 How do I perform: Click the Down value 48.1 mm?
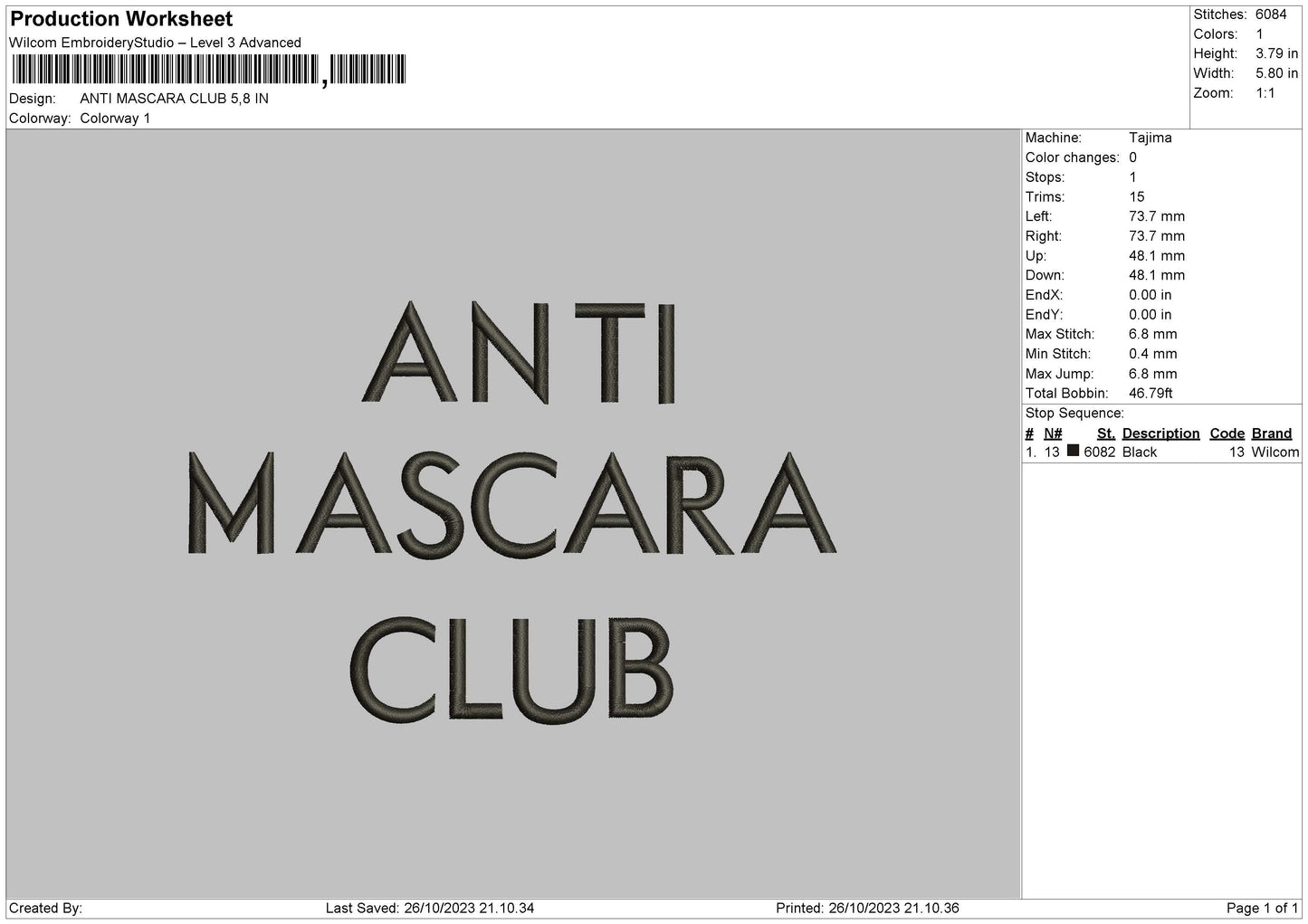point(1157,275)
